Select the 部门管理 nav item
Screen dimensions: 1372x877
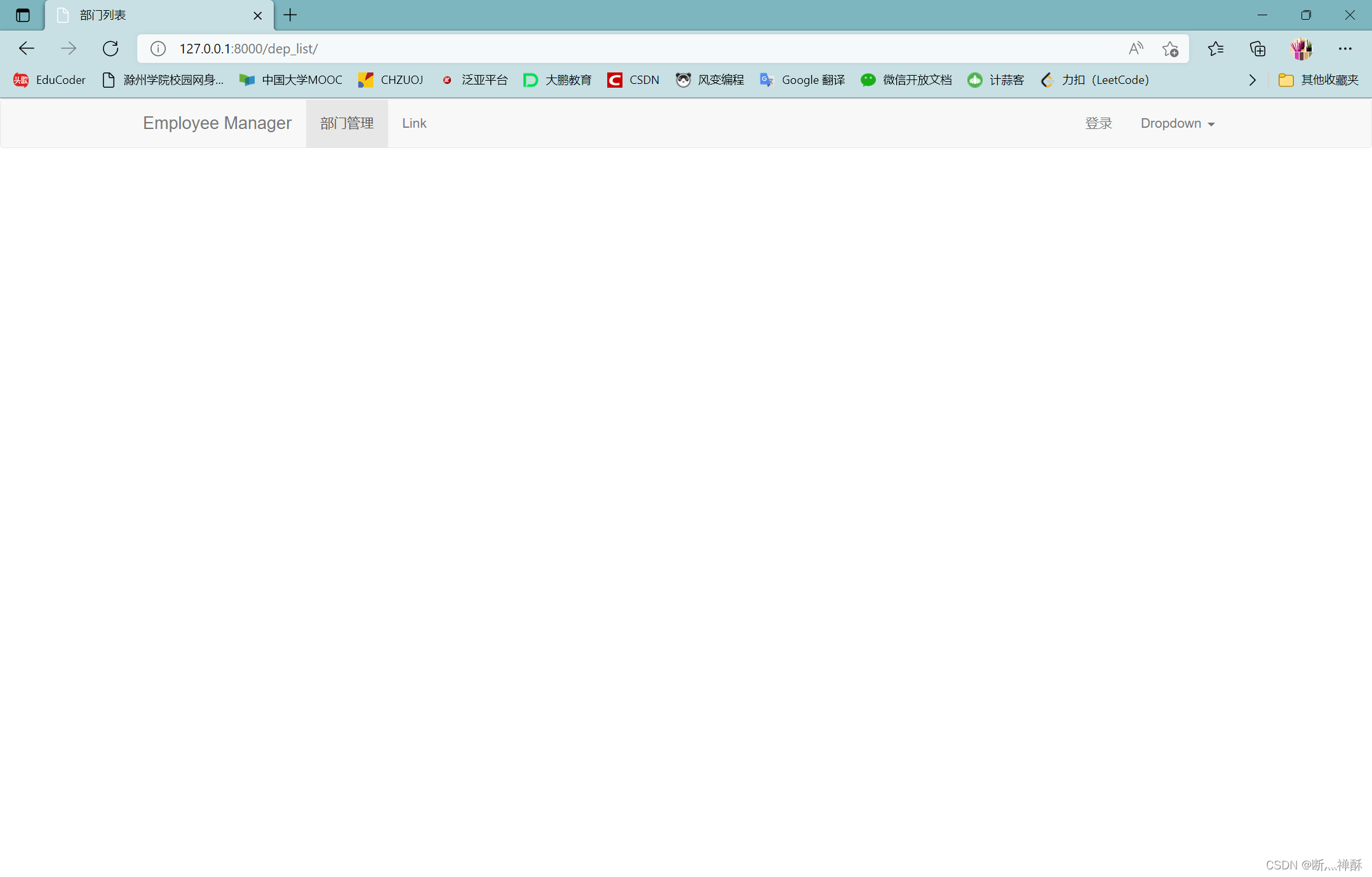pos(347,123)
